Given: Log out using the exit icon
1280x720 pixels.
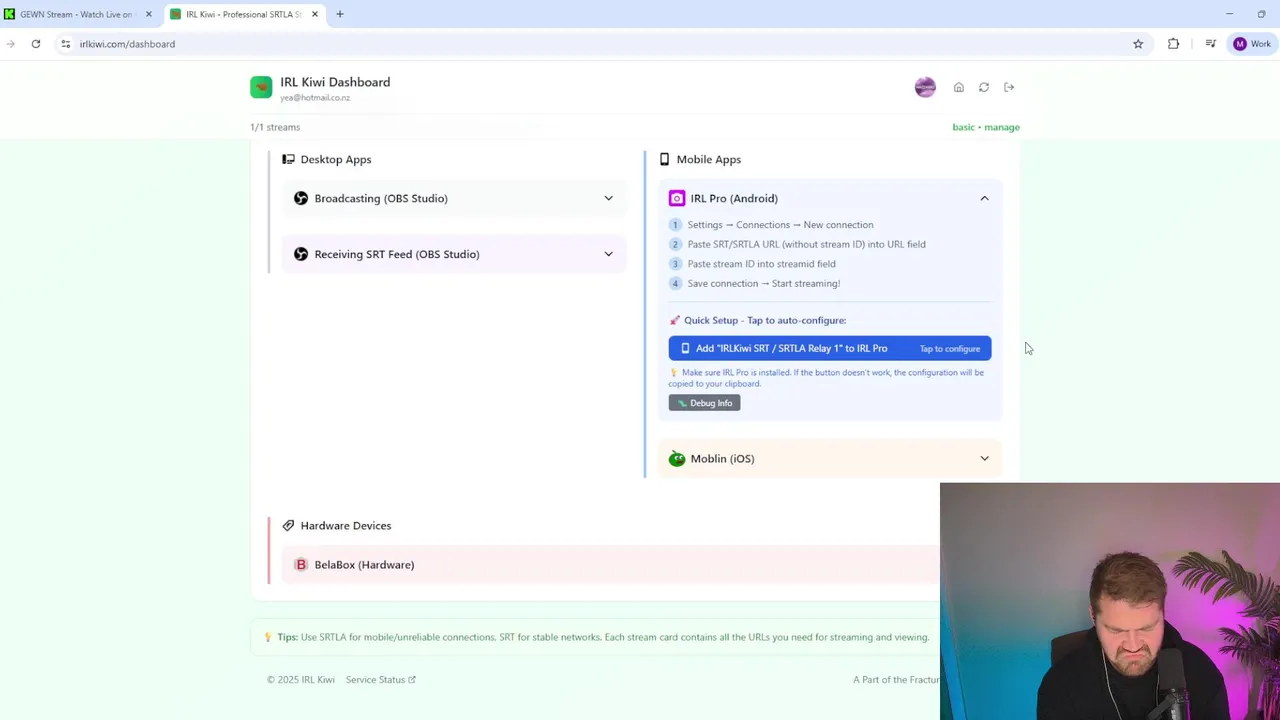Looking at the screenshot, I should 1009,87.
